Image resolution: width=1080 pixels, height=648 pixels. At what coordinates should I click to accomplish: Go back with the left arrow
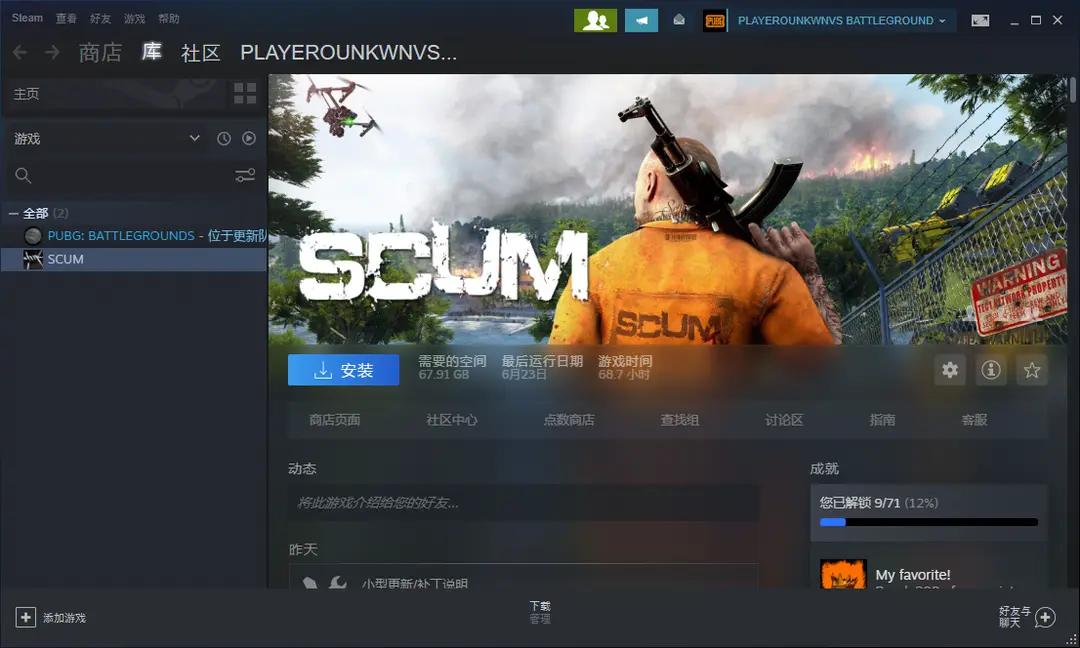(20, 52)
